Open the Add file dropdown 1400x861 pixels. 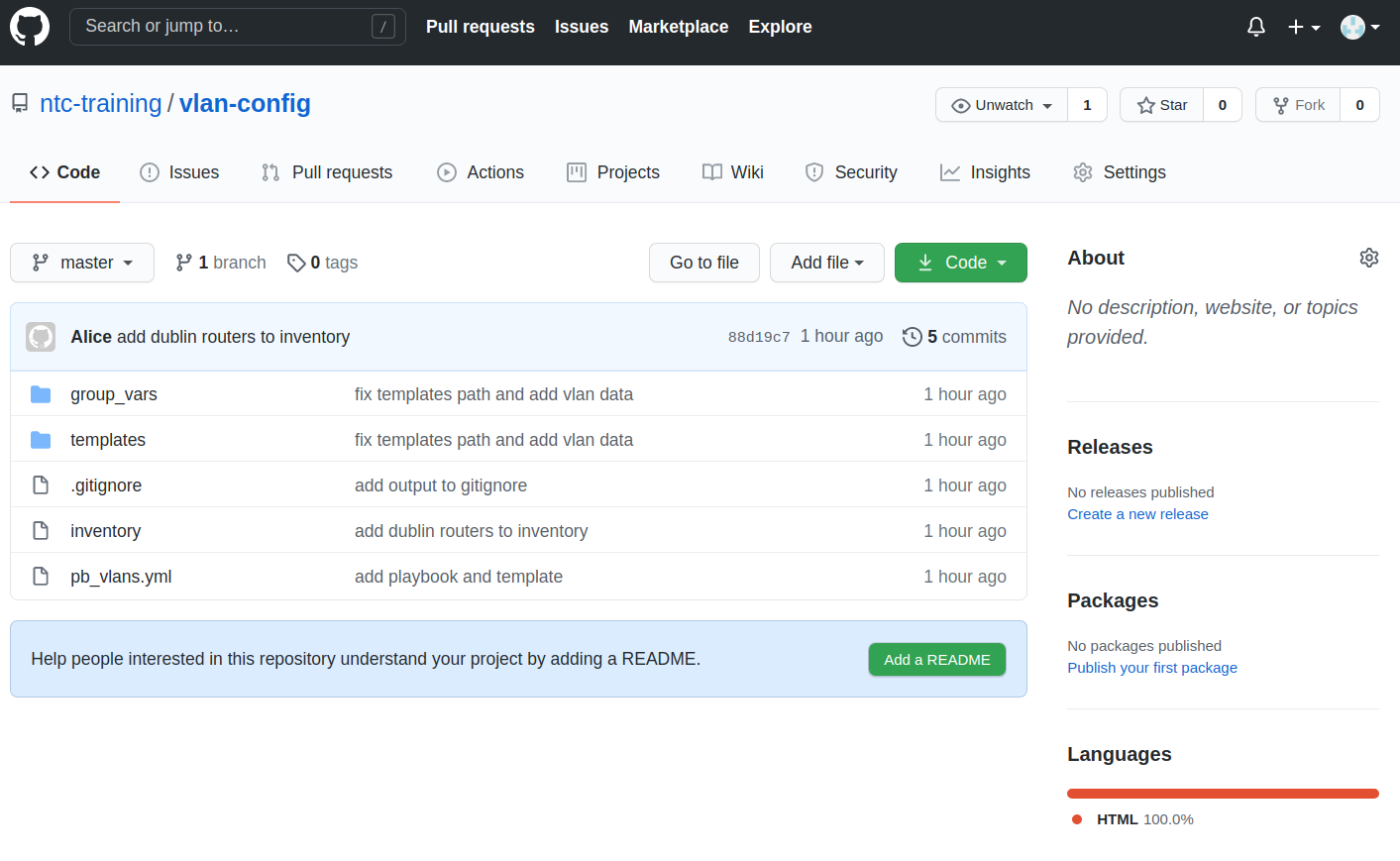[826, 263]
